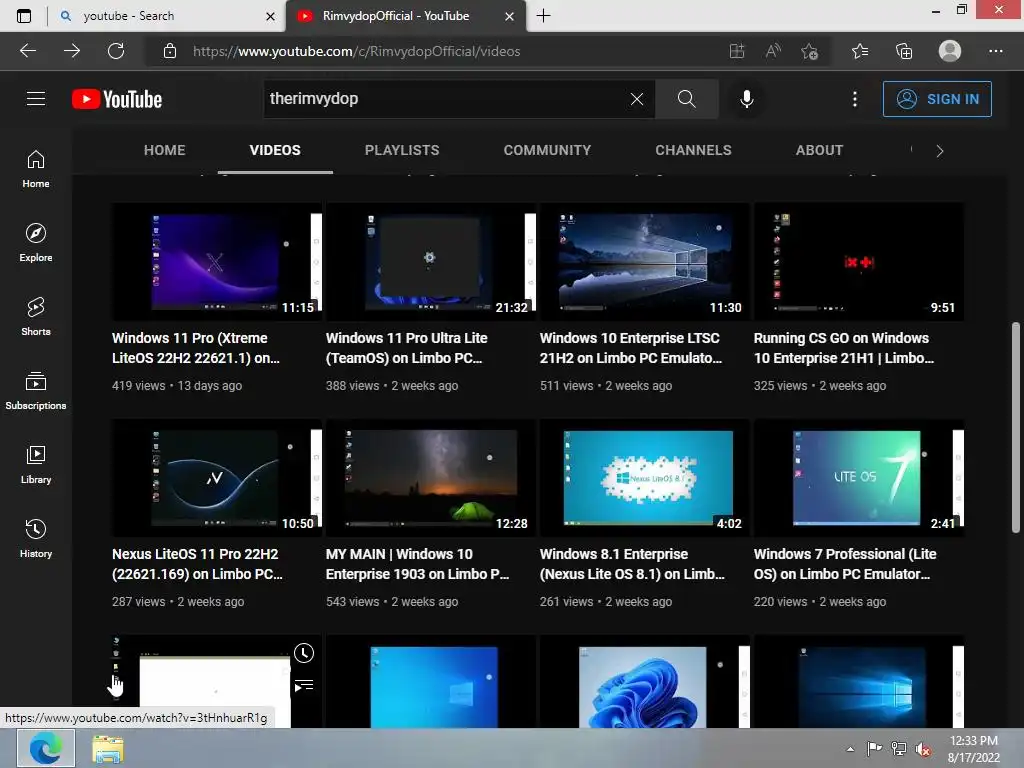The width and height of the screenshot is (1024, 768).
Task: Go forward with the browser forward arrow
Action: pyautogui.click(x=72, y=51)
